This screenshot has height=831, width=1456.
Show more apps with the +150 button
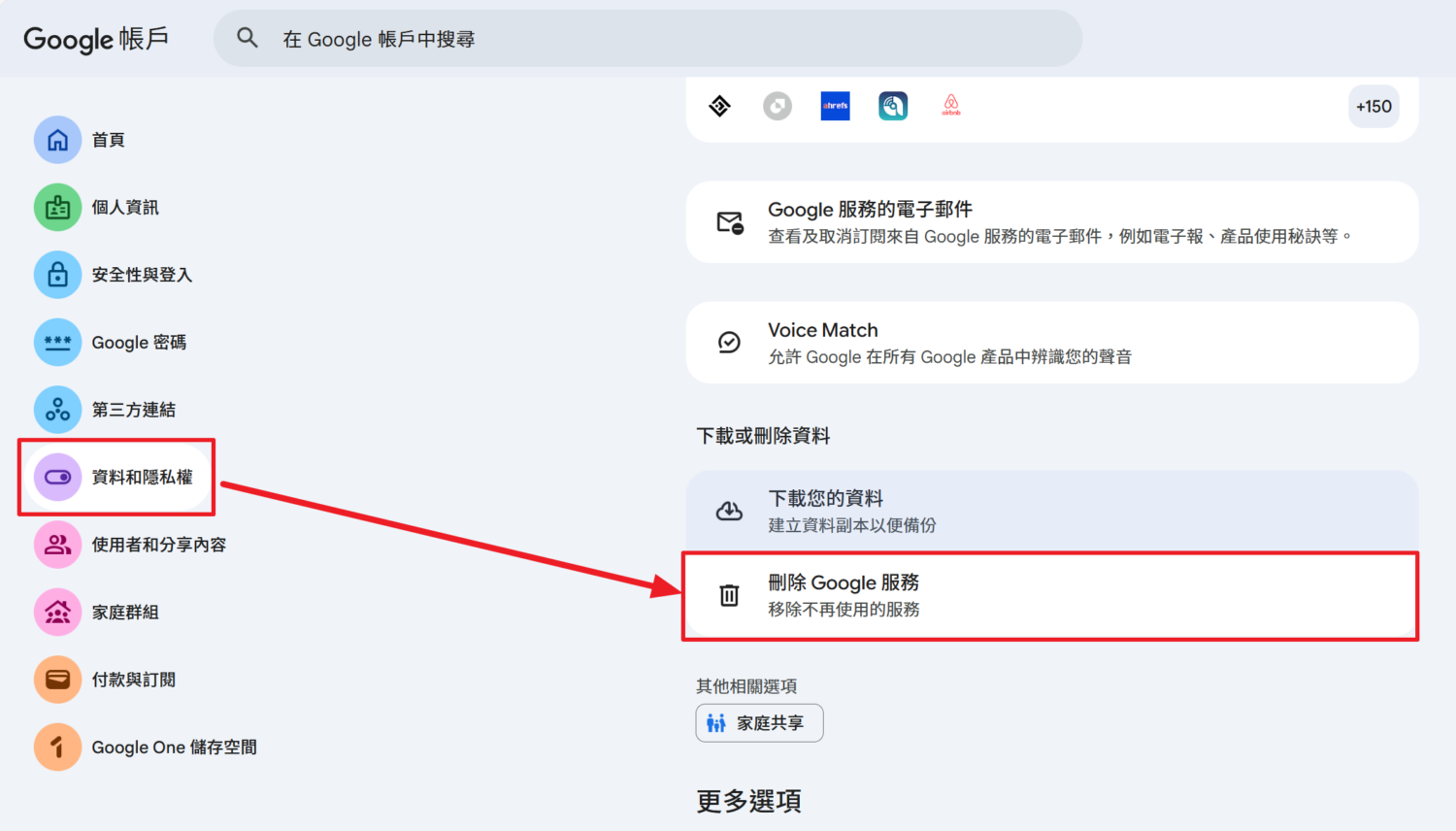pos(1373,107)
